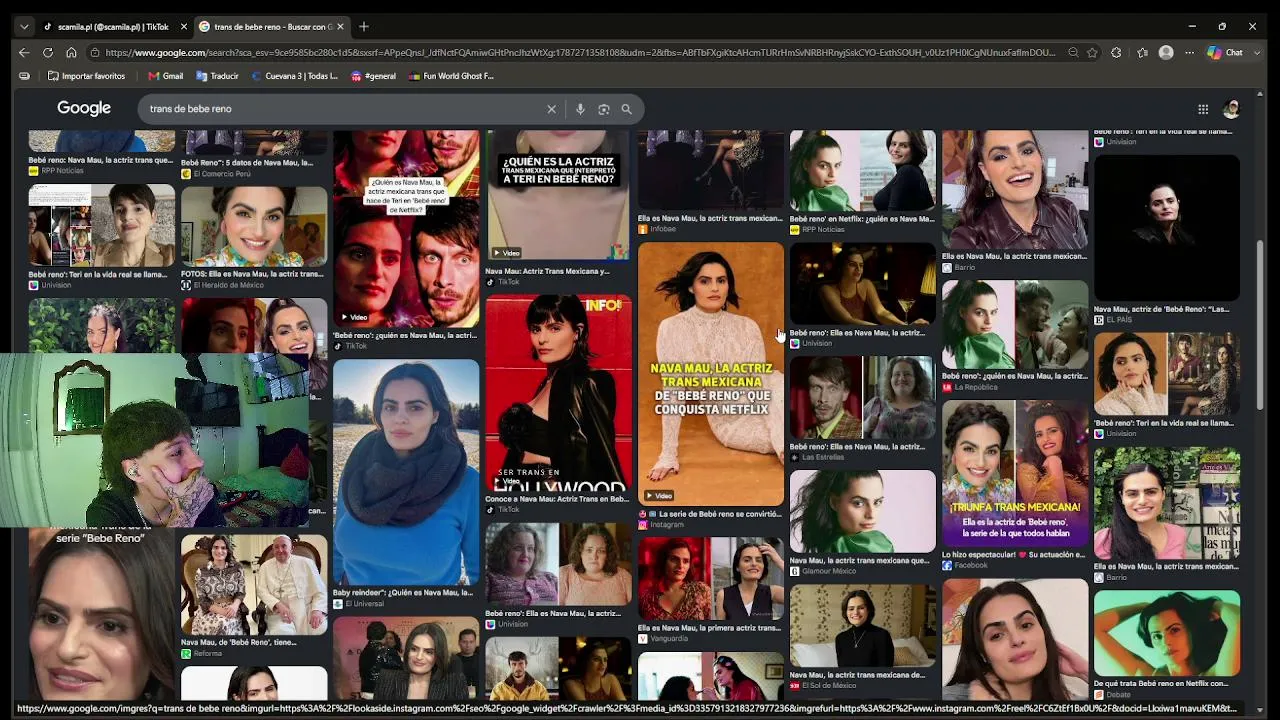Open caption 'Conoce a Nava Mau: Actriz Trans en Beb...'
The height and width of the screenshot is (720, 1280).
tap(557, 498)
